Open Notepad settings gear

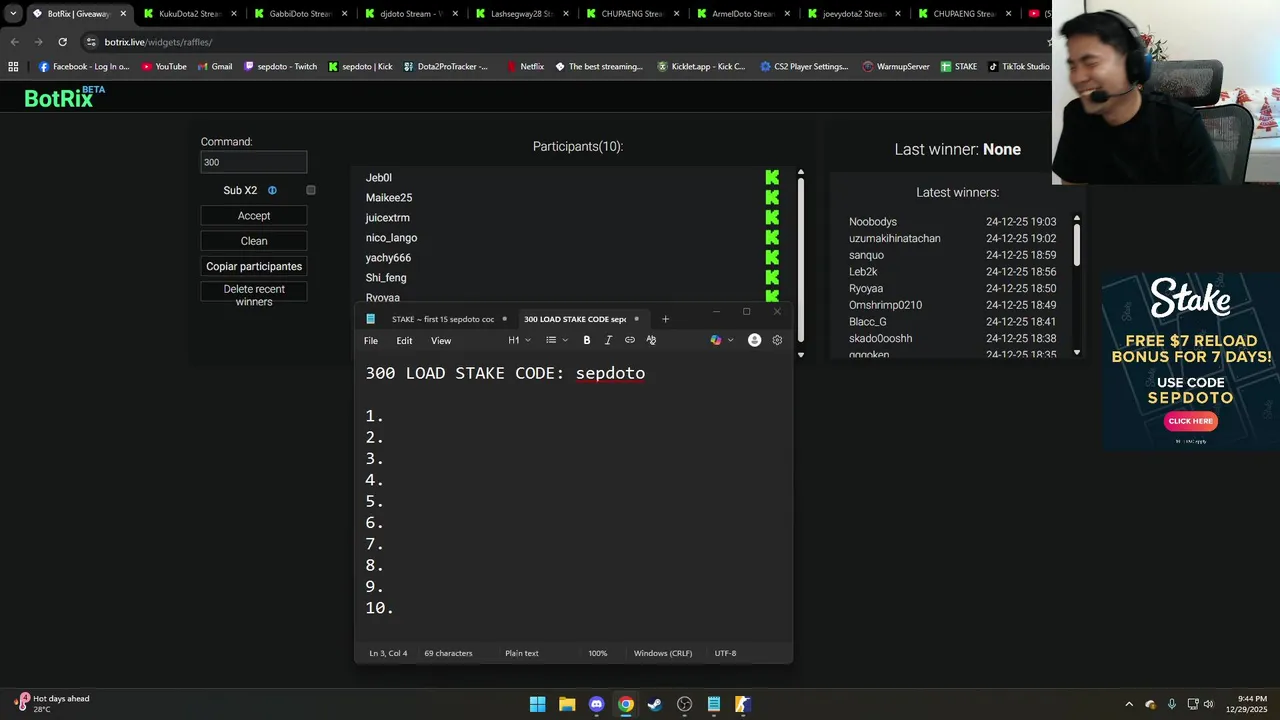tap(777, 340)
